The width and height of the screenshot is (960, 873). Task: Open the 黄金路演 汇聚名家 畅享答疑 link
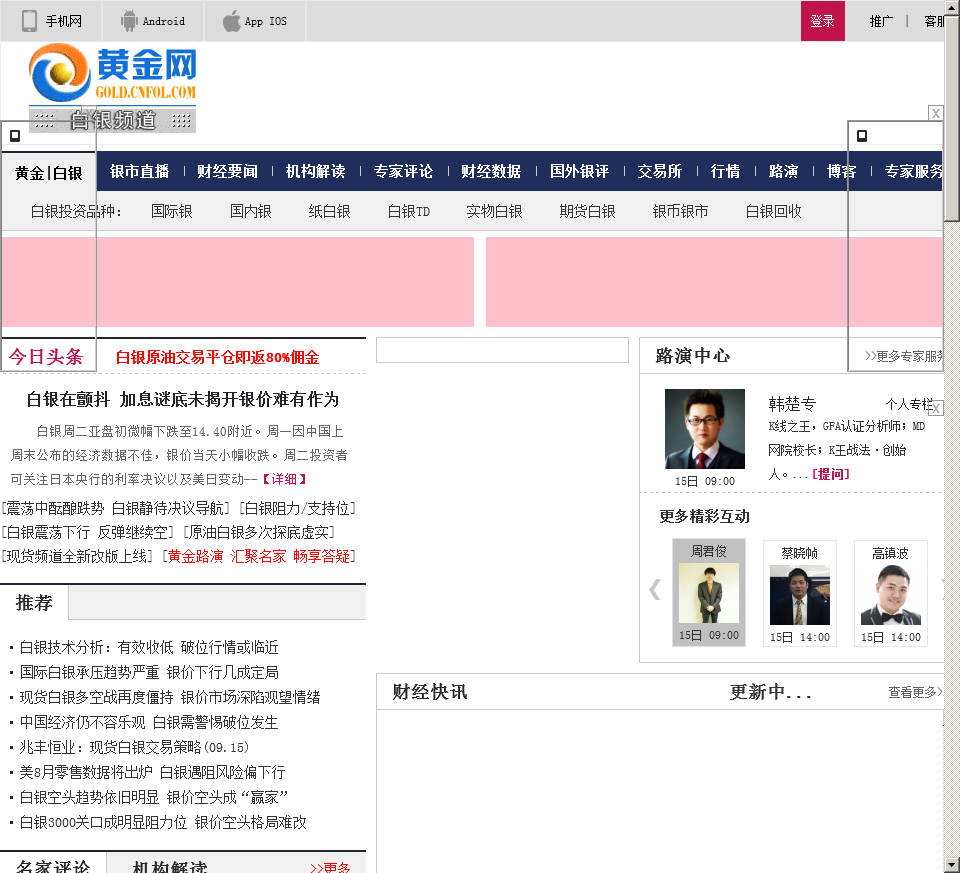pos(258,556)
